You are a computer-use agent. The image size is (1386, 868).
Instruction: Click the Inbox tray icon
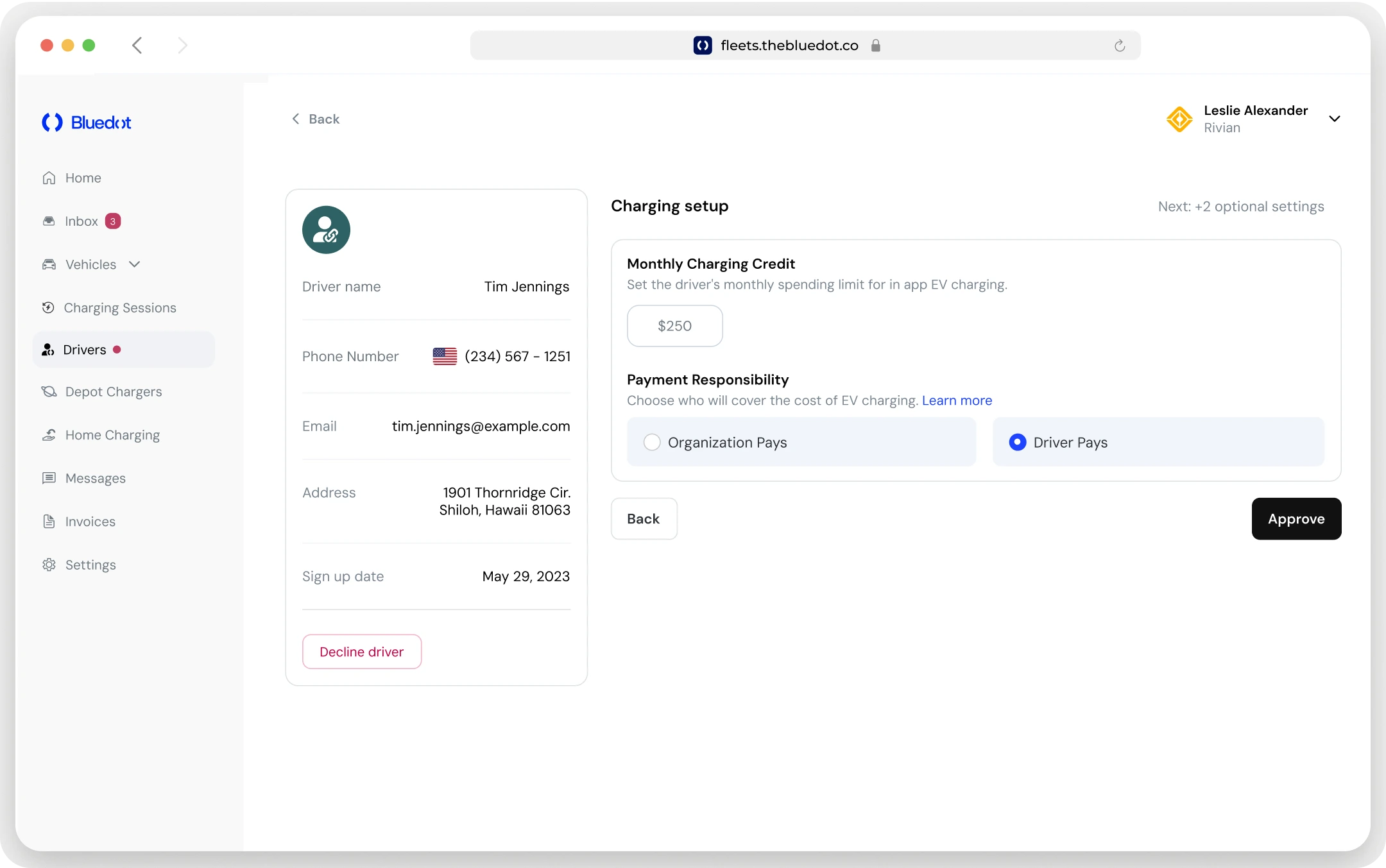(49, 221)
